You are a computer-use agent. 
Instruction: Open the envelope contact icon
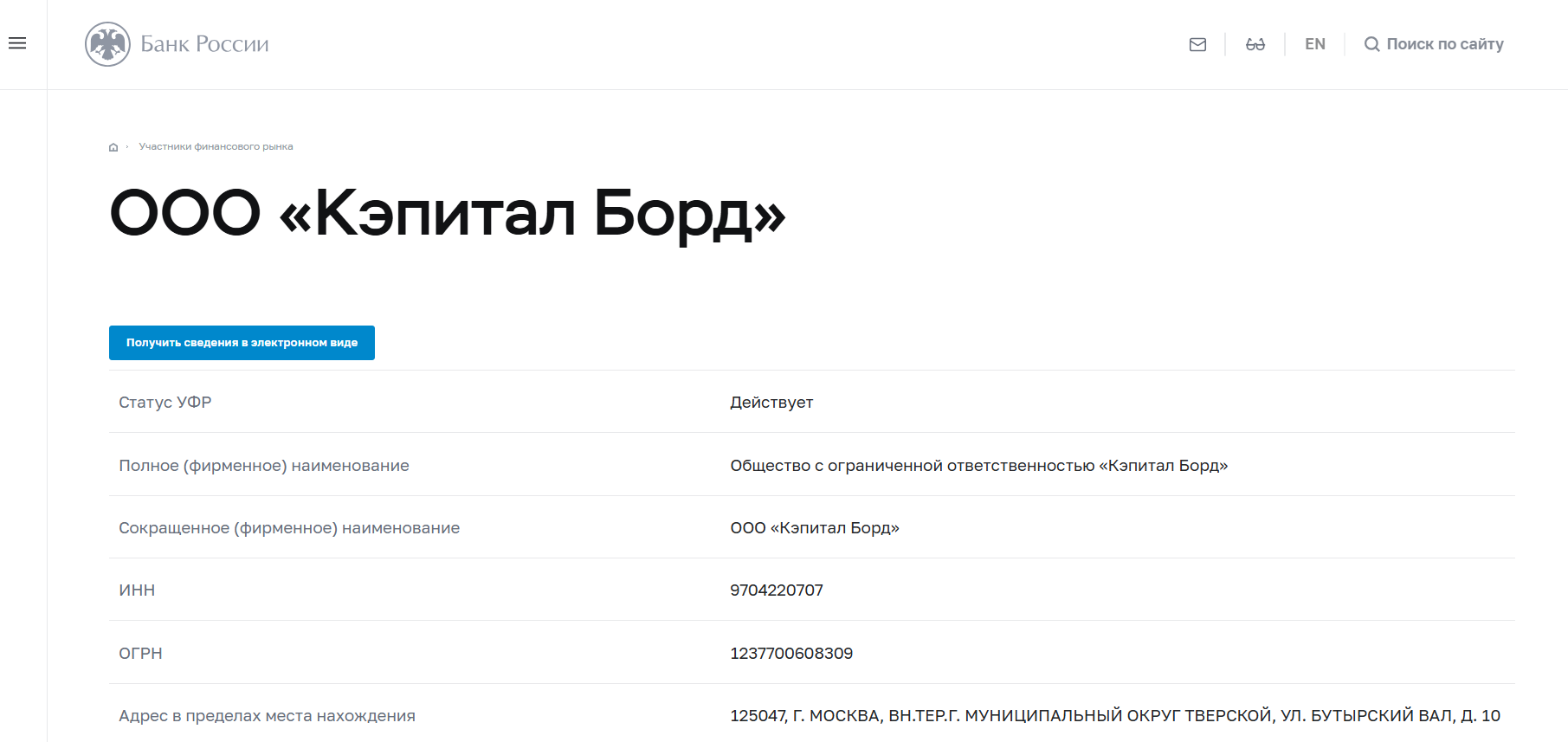(x=1197, y=44)
